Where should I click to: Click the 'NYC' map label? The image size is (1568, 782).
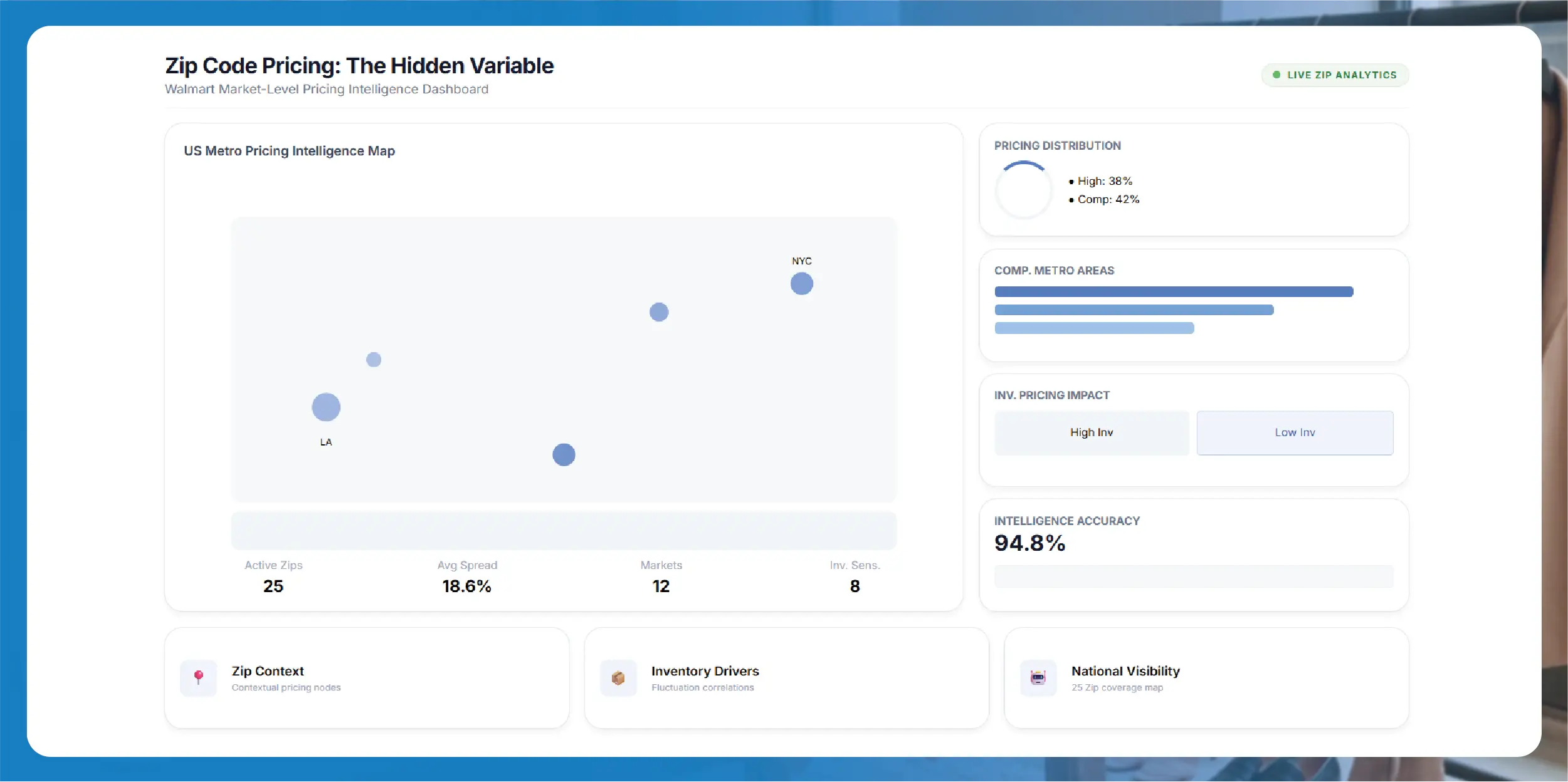click(x=802, y=261)
